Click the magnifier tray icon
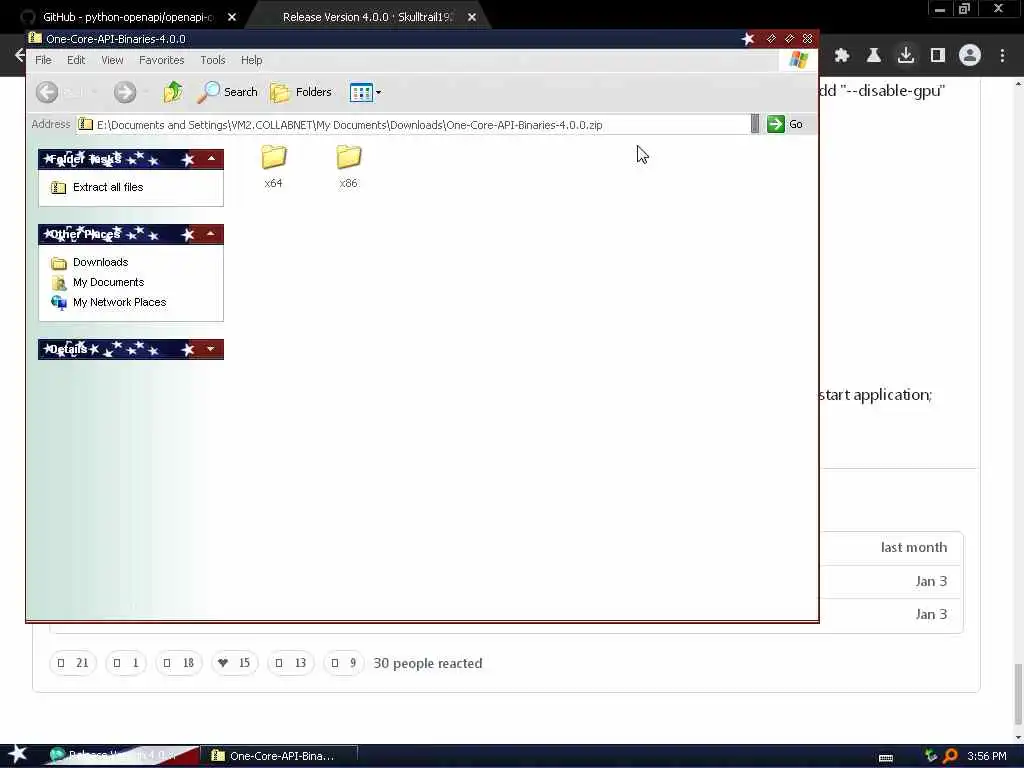 950,756
